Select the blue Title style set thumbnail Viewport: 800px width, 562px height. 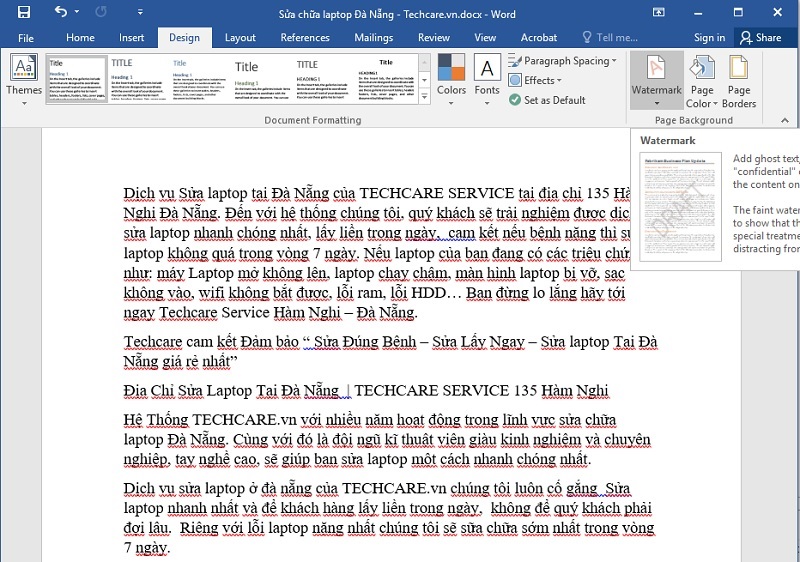pos(199,79)
